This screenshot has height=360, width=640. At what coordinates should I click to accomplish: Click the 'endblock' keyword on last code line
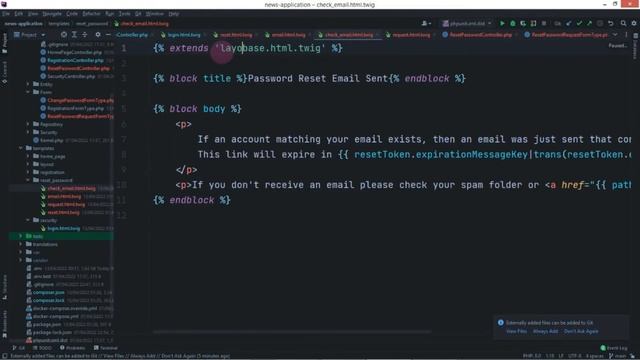tap(191, 200)
